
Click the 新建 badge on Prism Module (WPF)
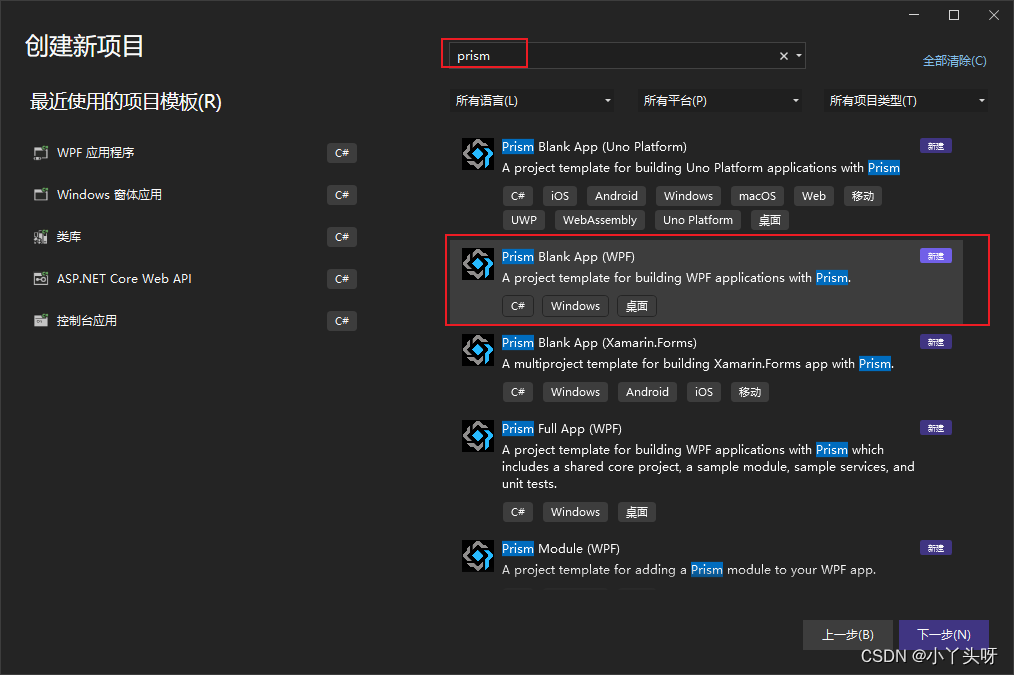point(936,548)
